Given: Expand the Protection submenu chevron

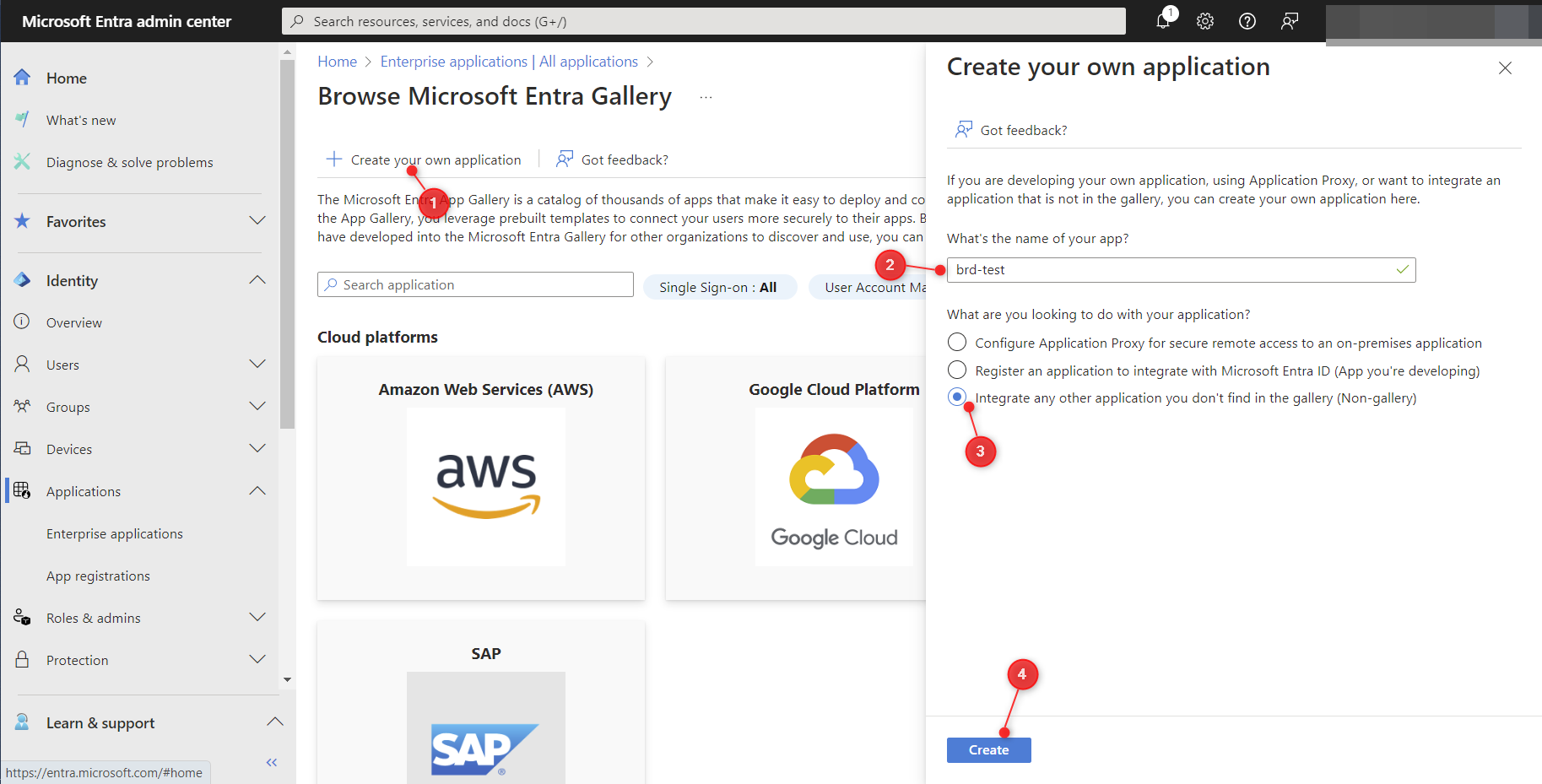Looking at the screenshot, I should 257,659.
